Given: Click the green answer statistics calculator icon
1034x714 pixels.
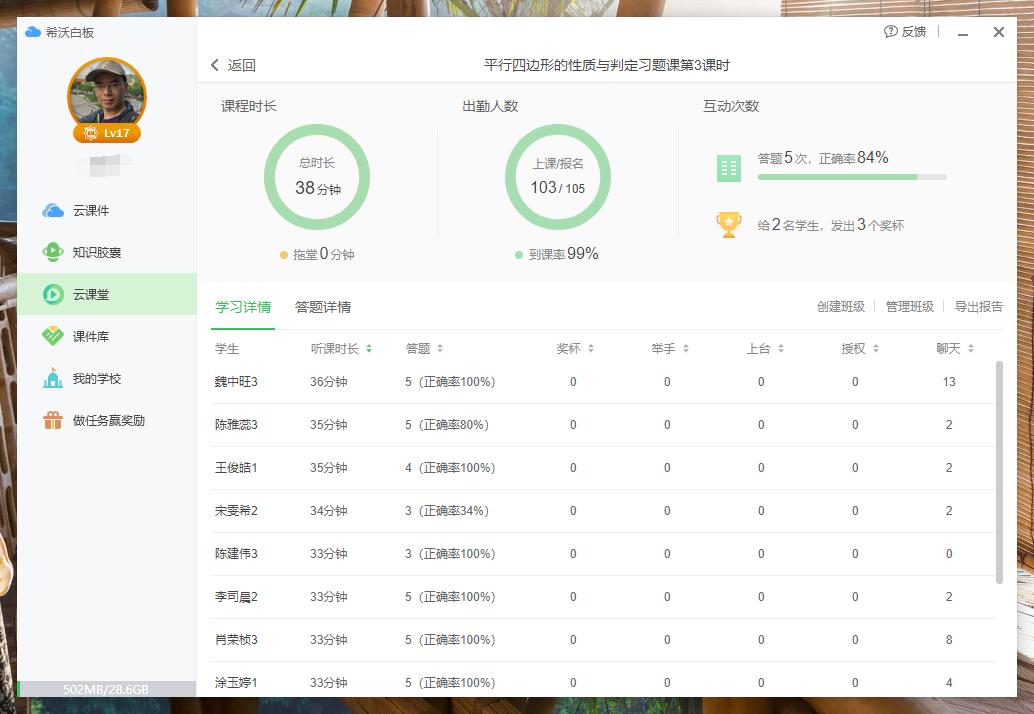Looking at the screenshot, I should point(729,167).
